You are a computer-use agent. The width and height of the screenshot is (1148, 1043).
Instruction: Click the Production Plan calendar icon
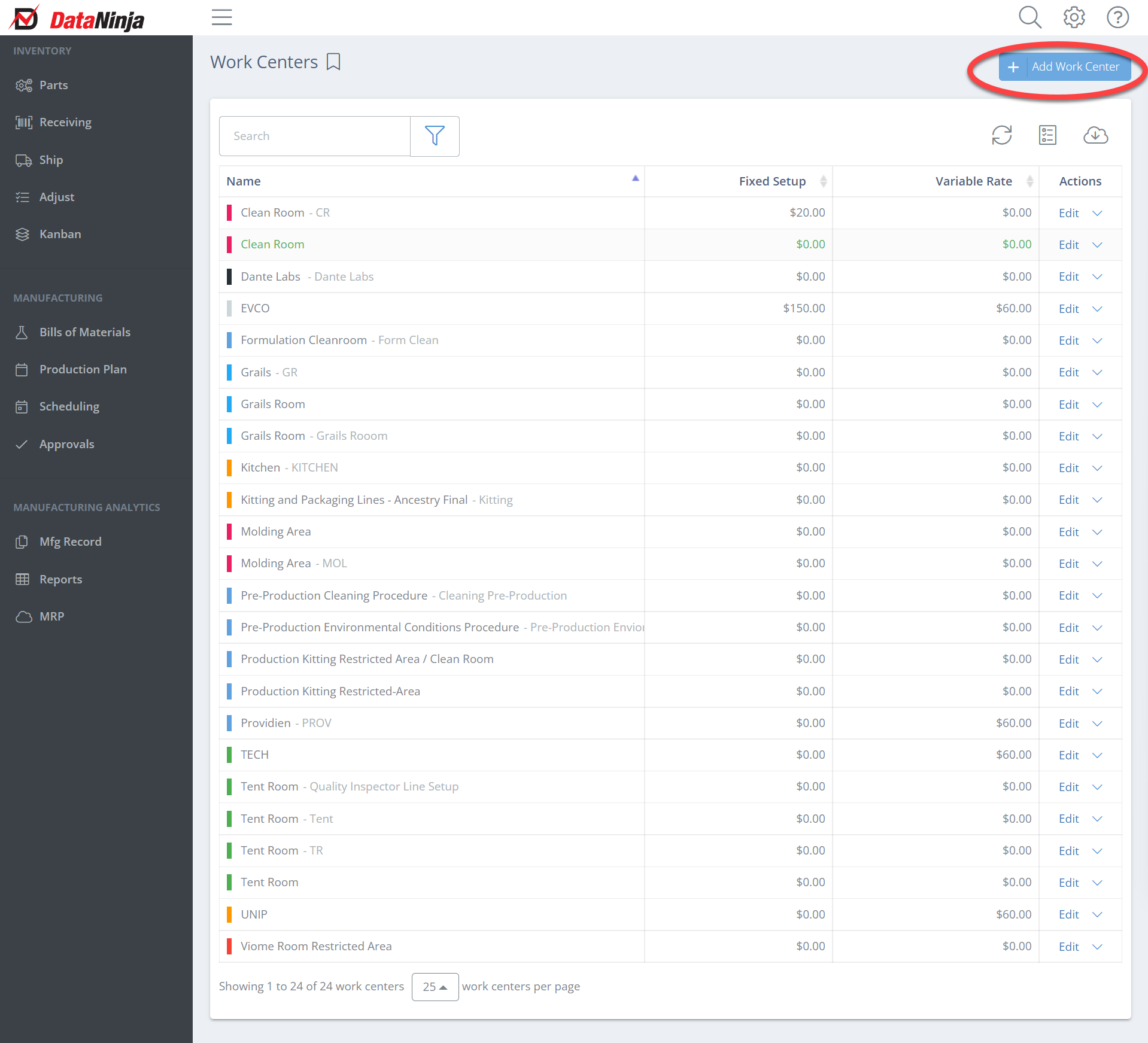22,369
